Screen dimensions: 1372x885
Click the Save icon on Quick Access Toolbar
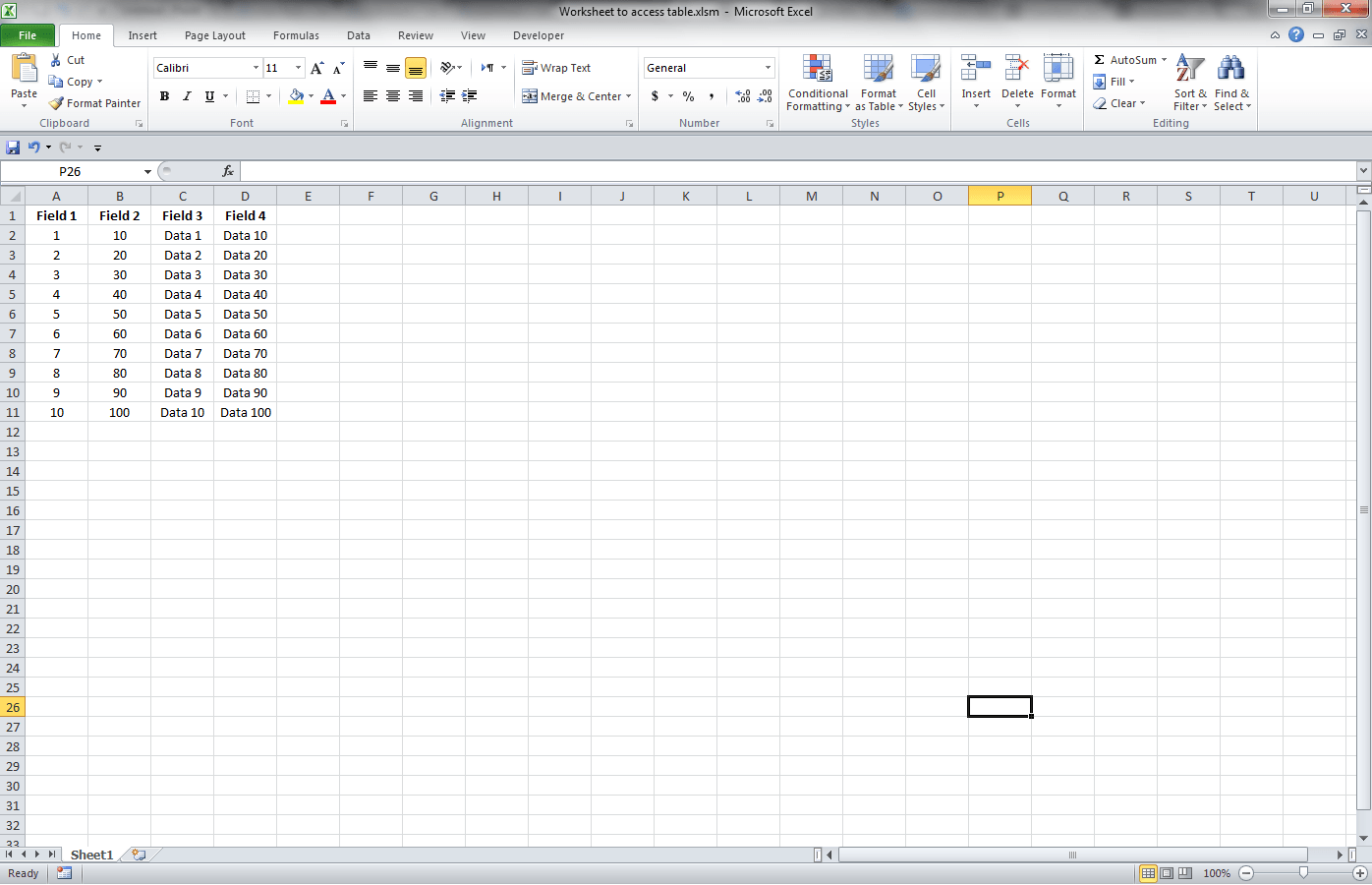[x=13, y=147]
